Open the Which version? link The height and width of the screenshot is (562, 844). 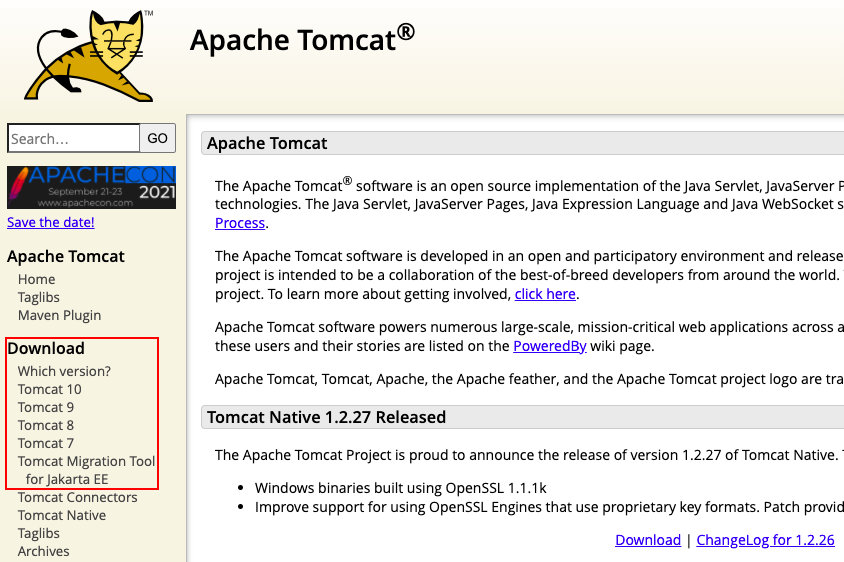coord(64,371)
